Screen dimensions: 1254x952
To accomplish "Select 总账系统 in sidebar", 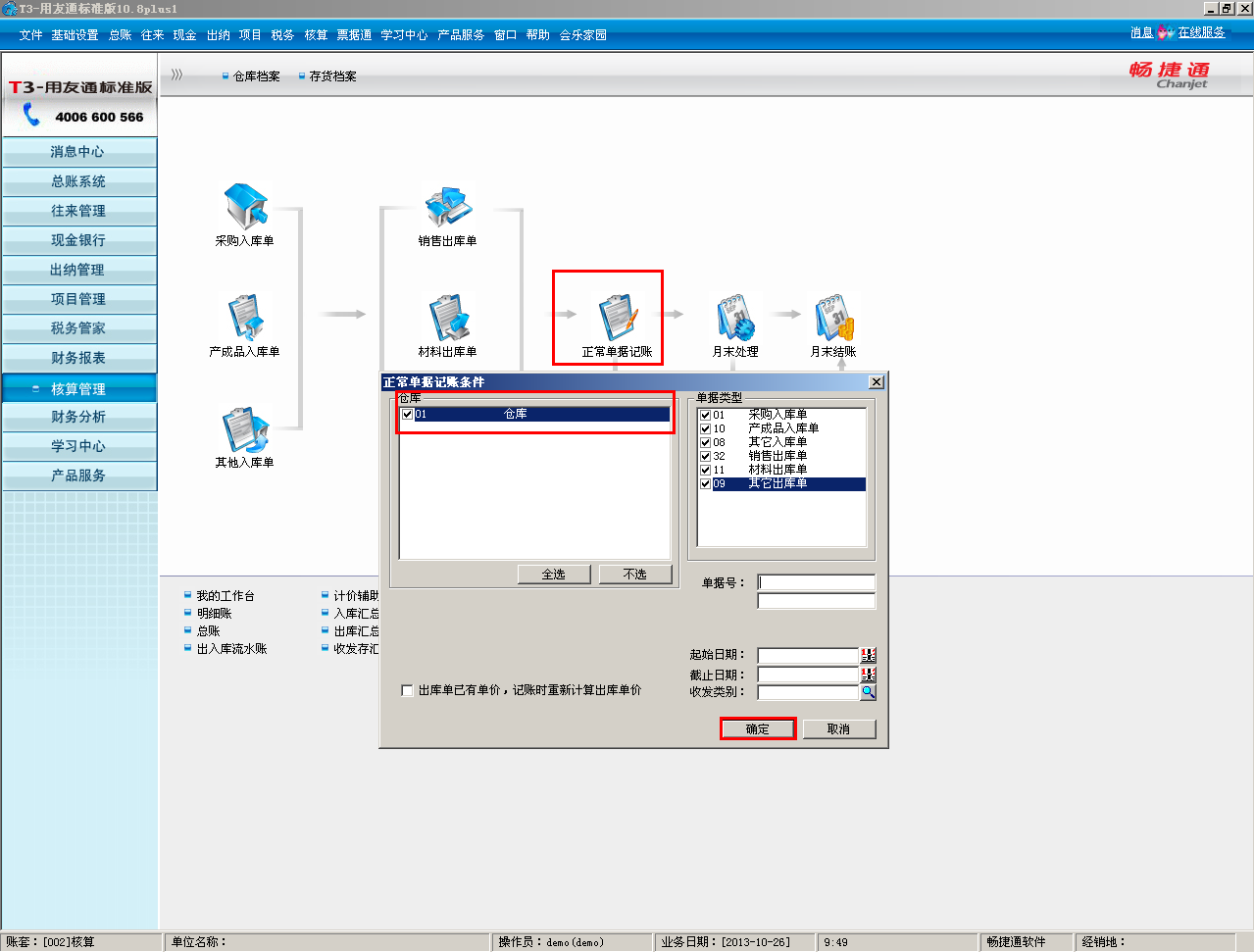I will pos(78,181).
